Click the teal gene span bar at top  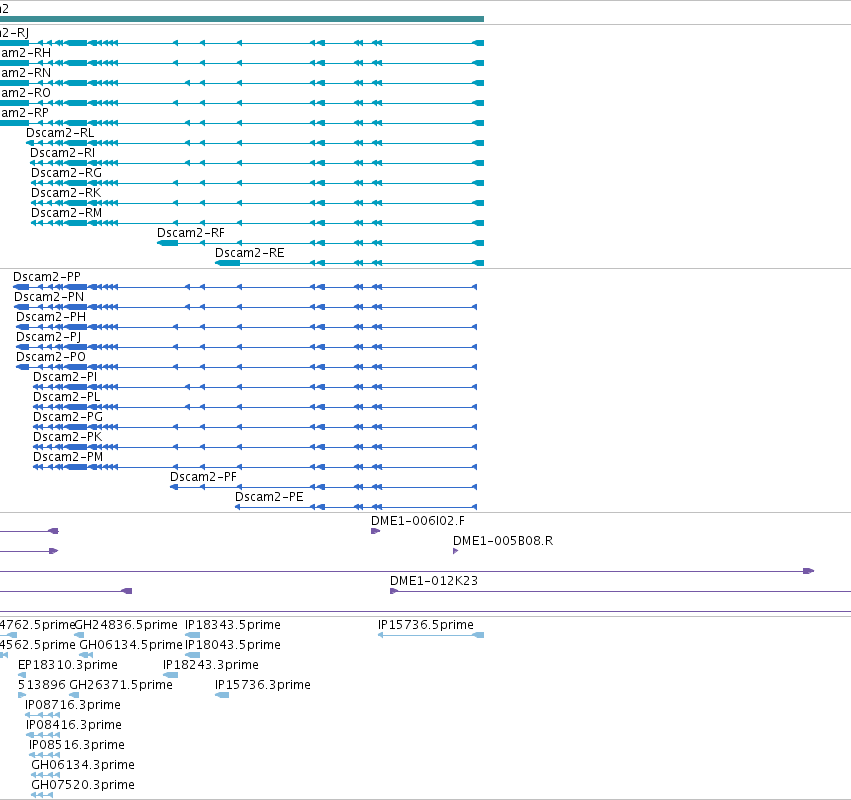click(242, 19)
